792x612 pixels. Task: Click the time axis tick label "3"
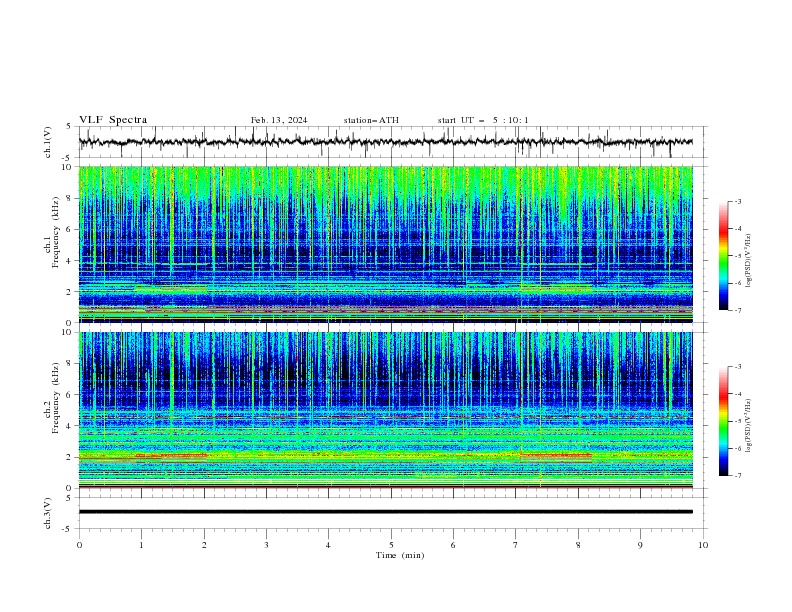[x=266, y=545]
